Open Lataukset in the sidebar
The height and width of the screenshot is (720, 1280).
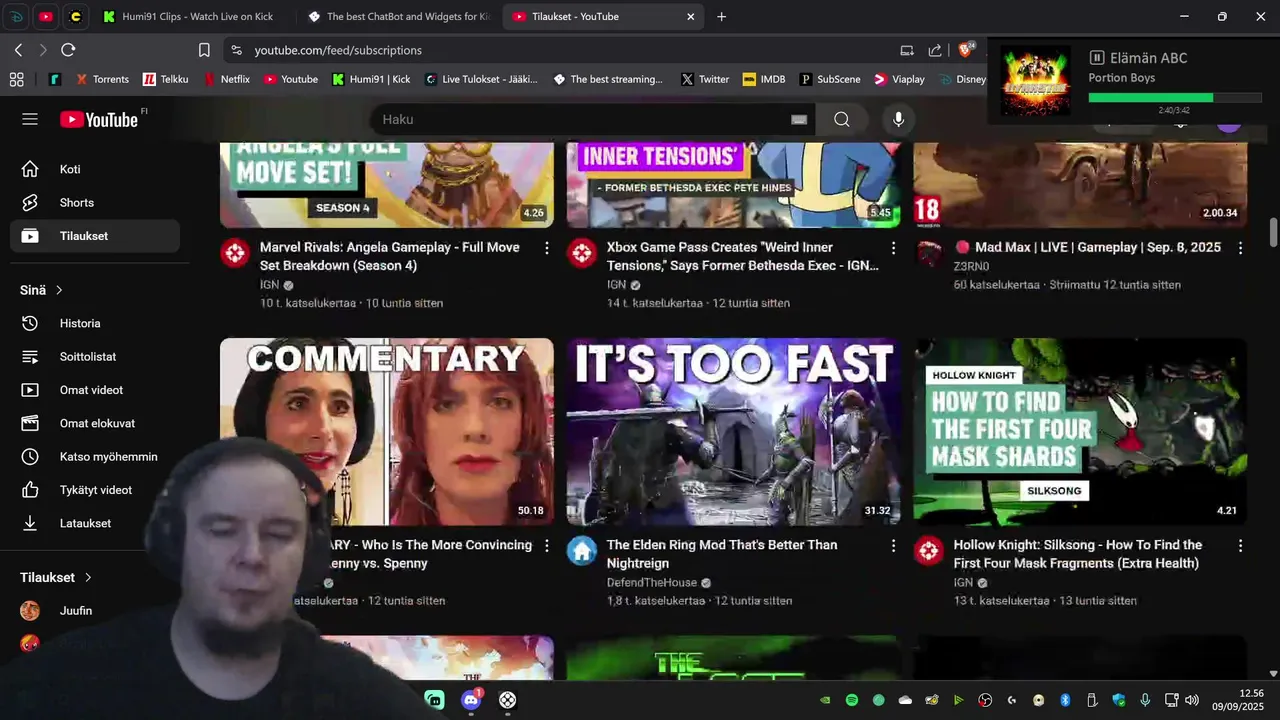coord(95,523)
